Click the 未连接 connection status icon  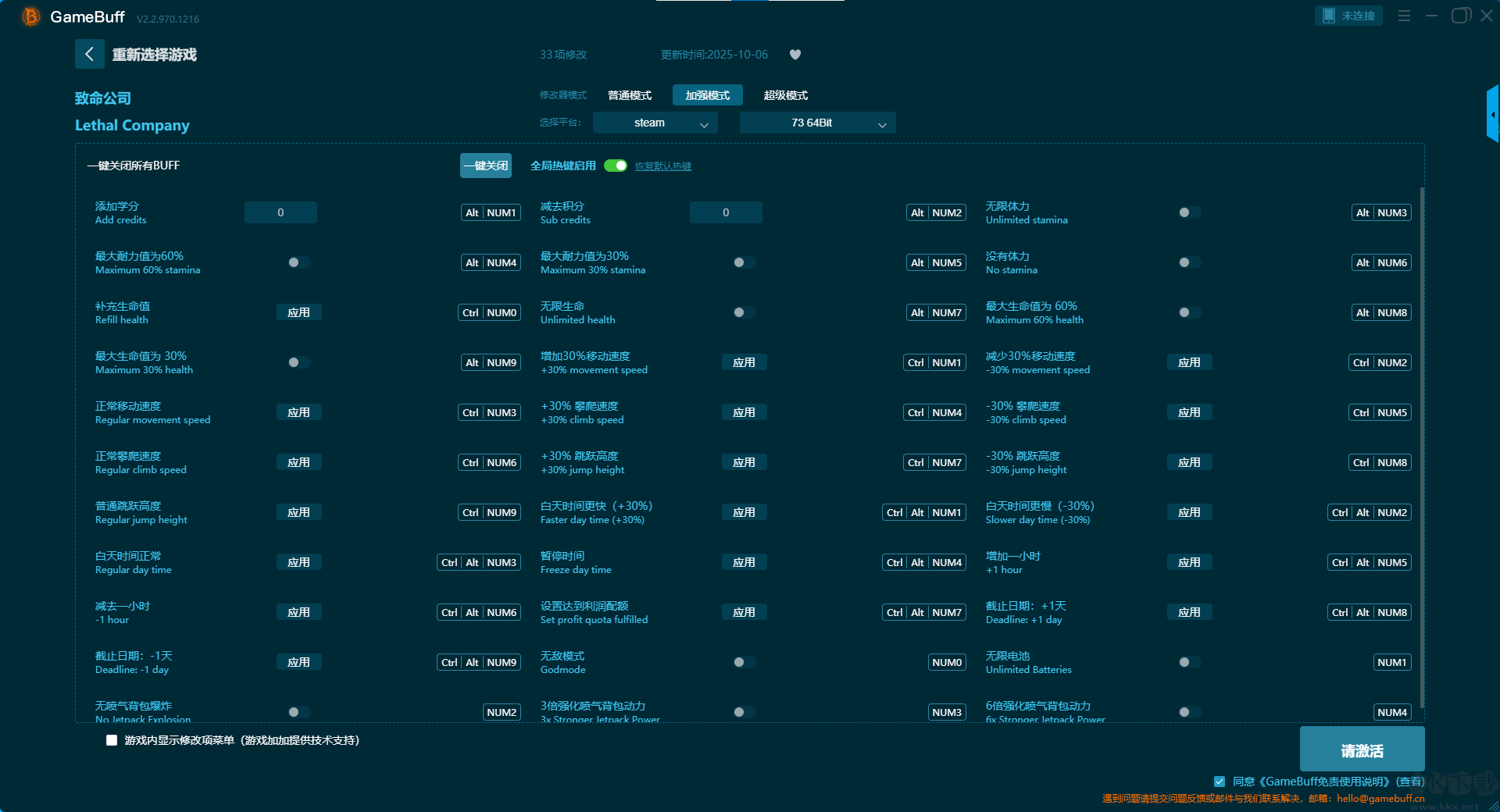[1348, 16]
